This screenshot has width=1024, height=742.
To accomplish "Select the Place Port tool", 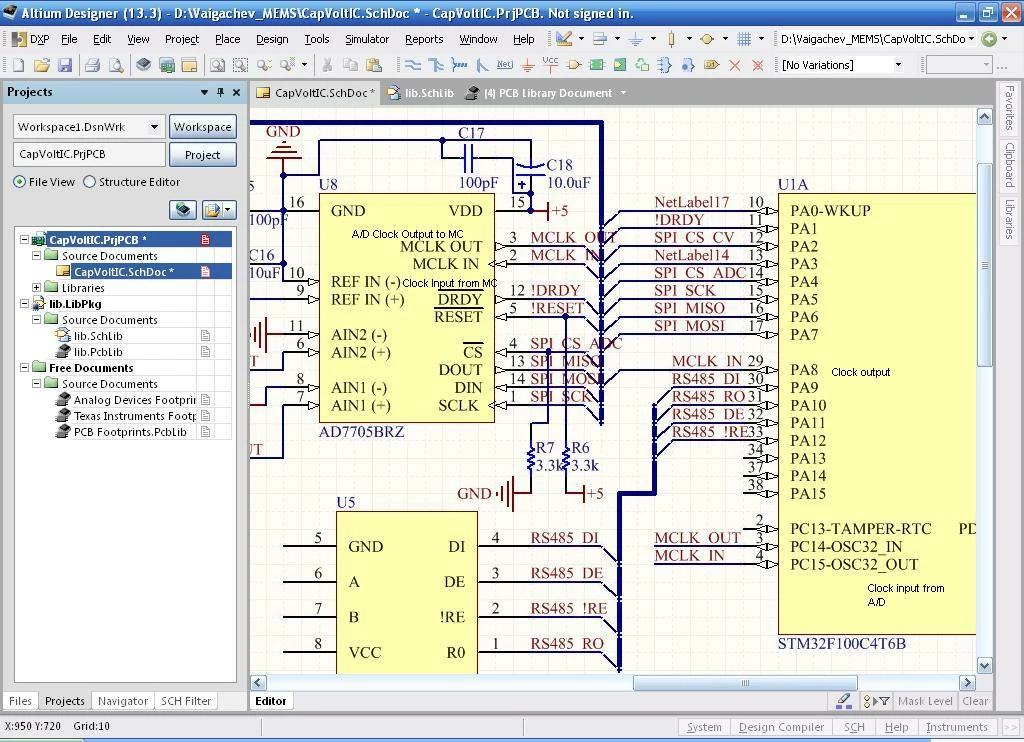I will pyautogui.click(x=712, y=65).
